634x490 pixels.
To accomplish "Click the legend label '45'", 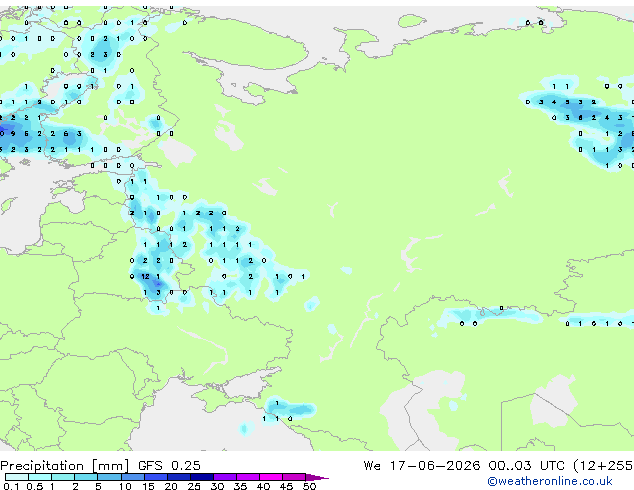I will [x=286, y=486].
